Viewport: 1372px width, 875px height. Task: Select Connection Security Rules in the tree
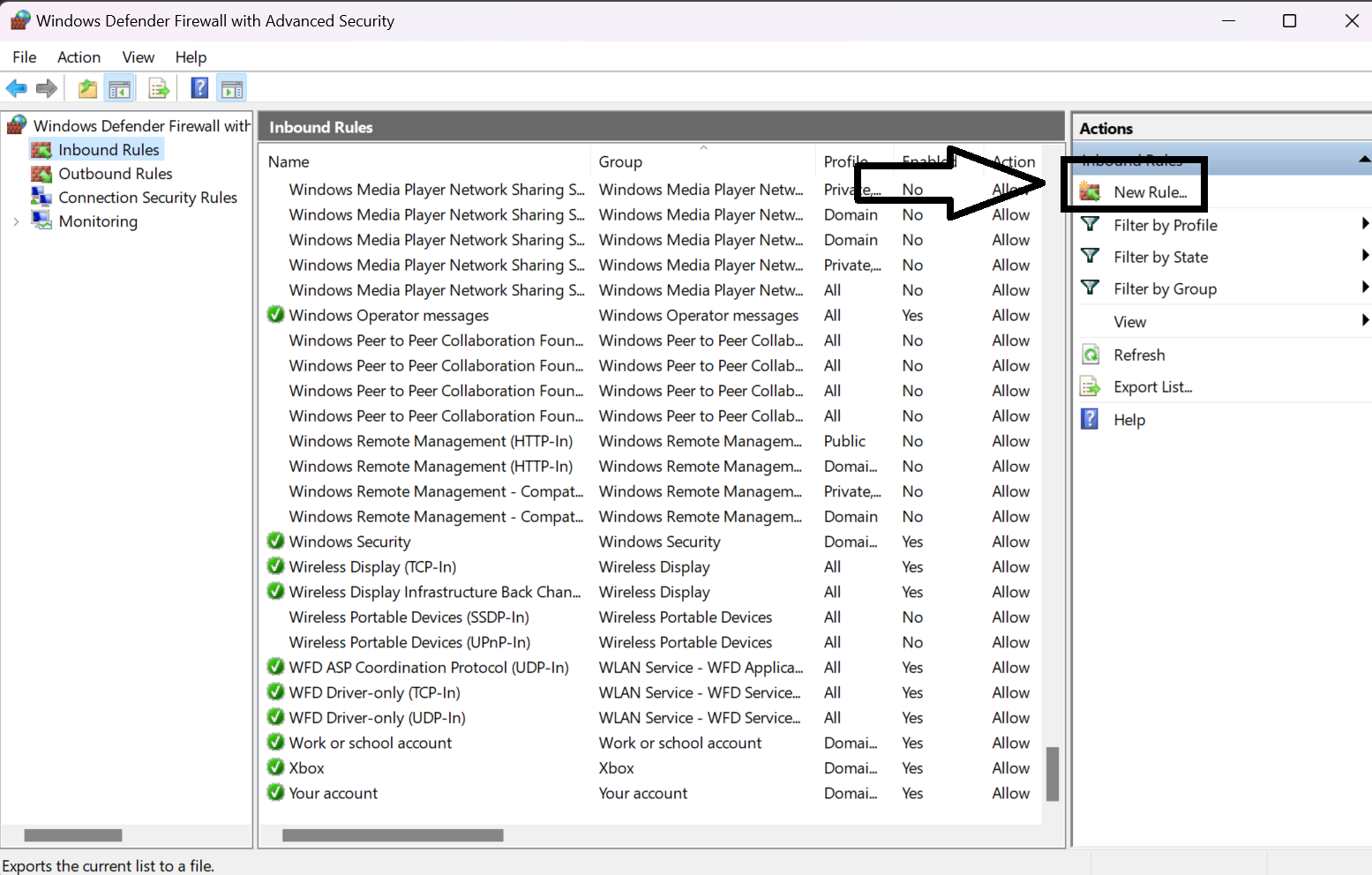coord(147,198)
